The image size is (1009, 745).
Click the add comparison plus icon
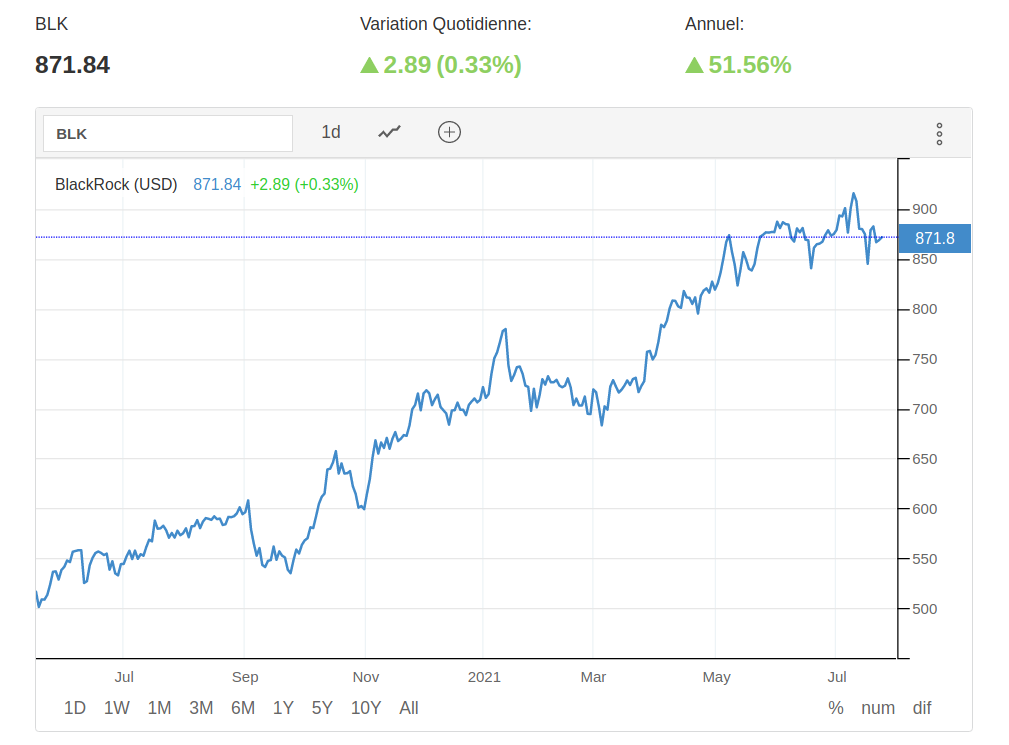450,132
